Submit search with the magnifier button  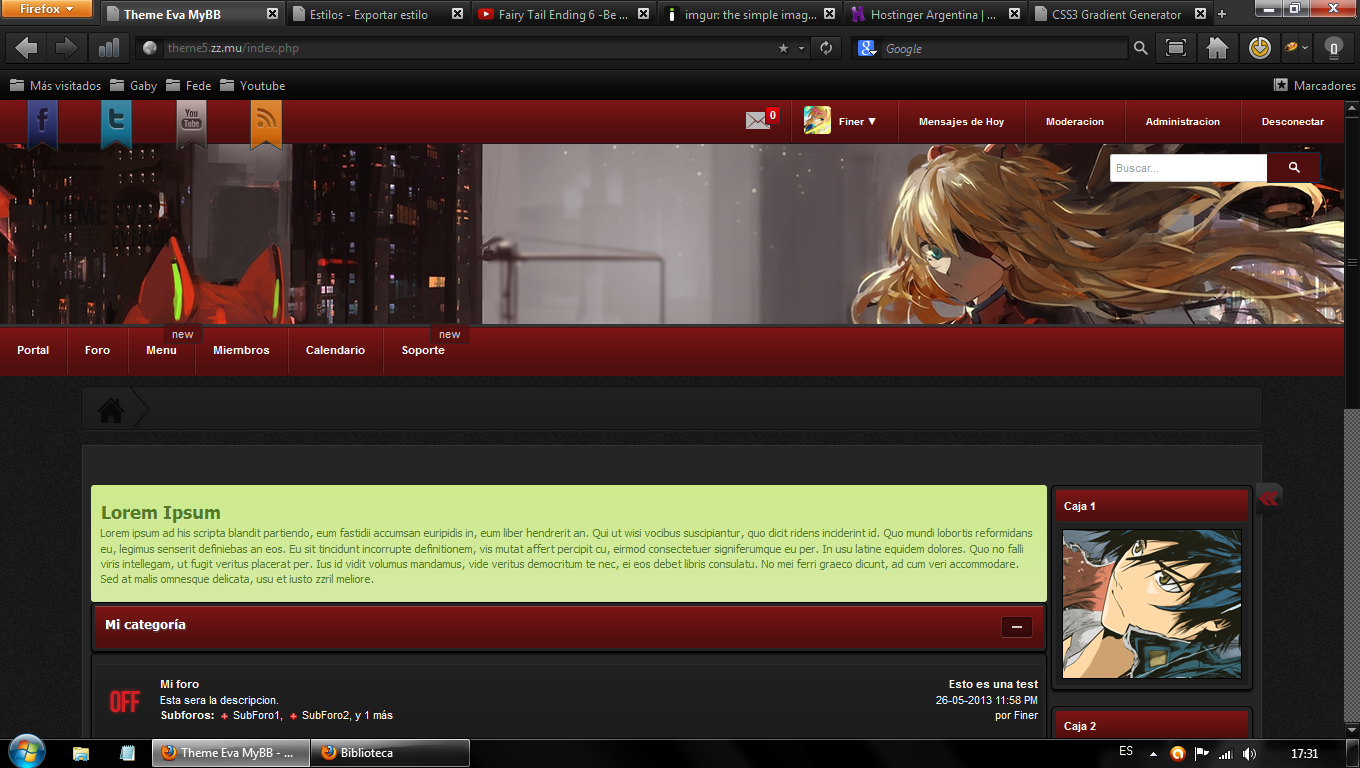click(x=1294, y=168)
